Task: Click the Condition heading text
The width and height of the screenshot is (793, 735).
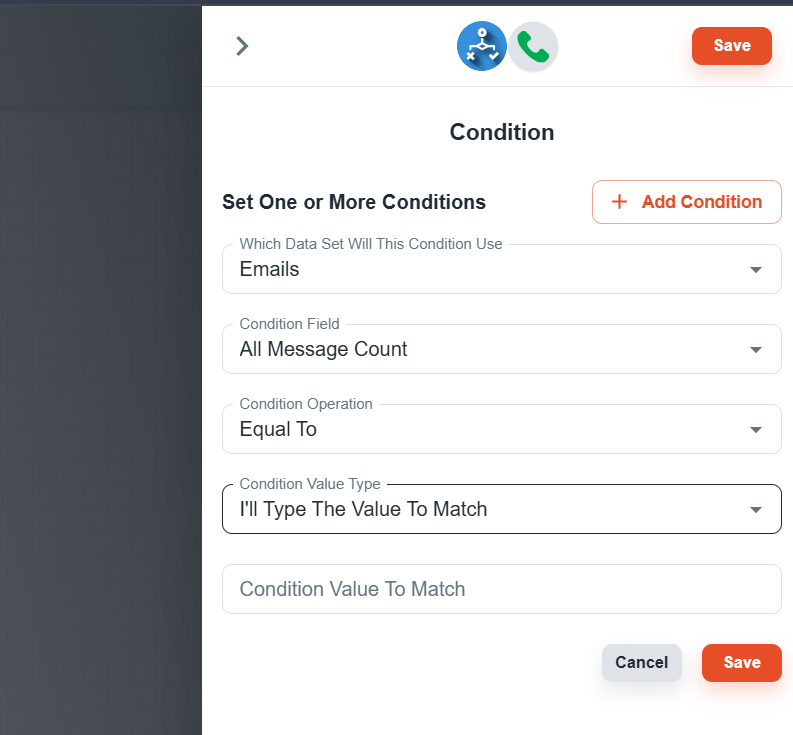Action: 502,132
